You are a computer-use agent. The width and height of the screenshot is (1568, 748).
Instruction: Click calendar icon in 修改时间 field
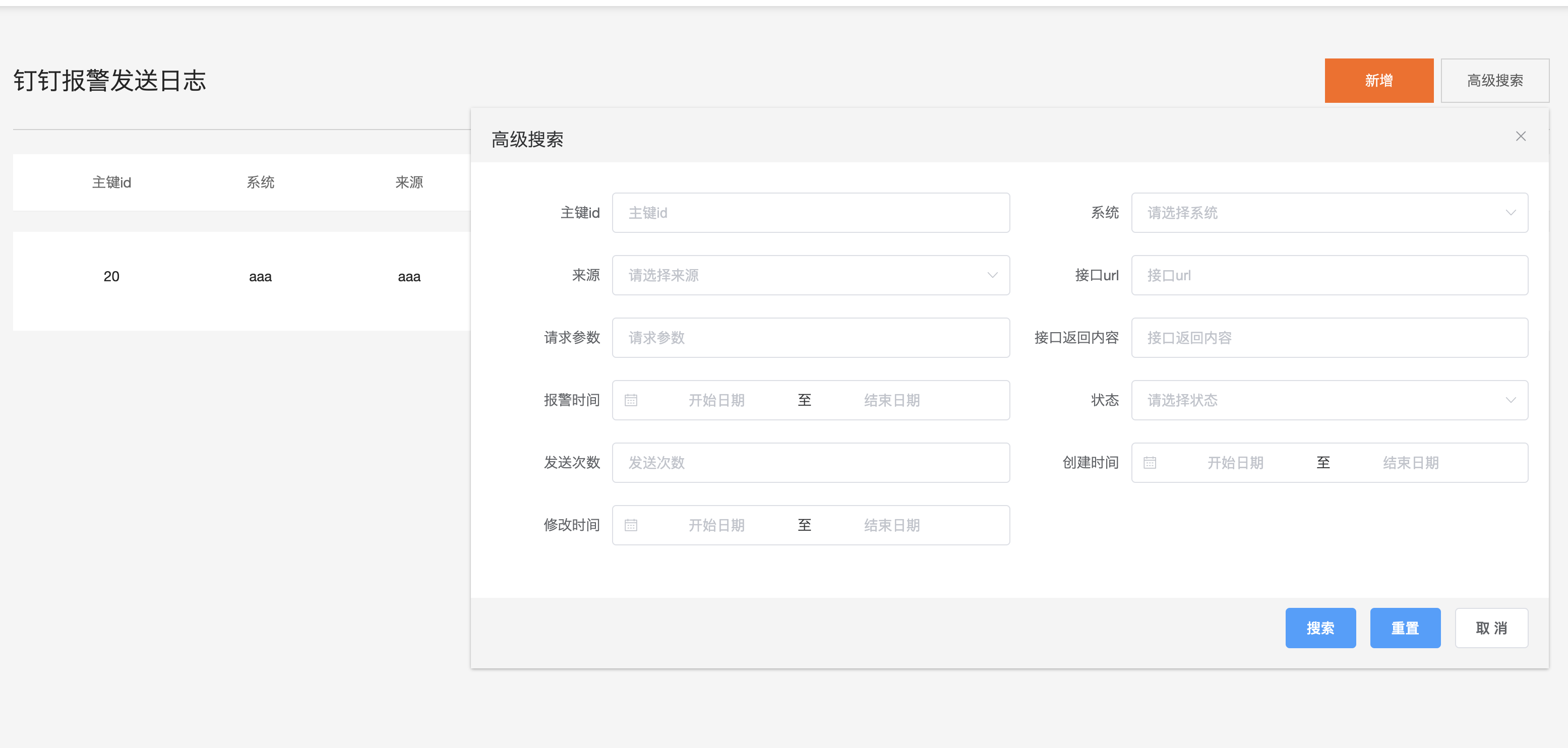pyautogui.click(x=631, y=525)
